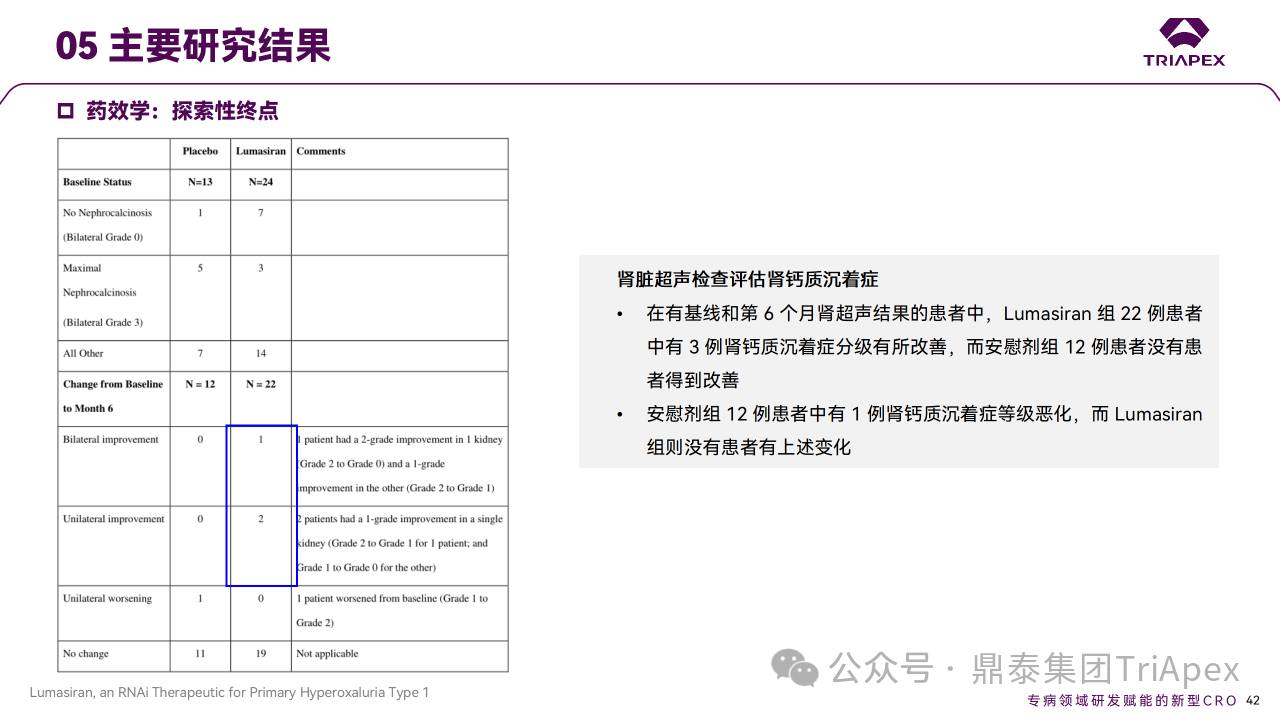Click the Not applicable comment cell
The width and height of the screenshot is (1280, 720).
[327, 654]
